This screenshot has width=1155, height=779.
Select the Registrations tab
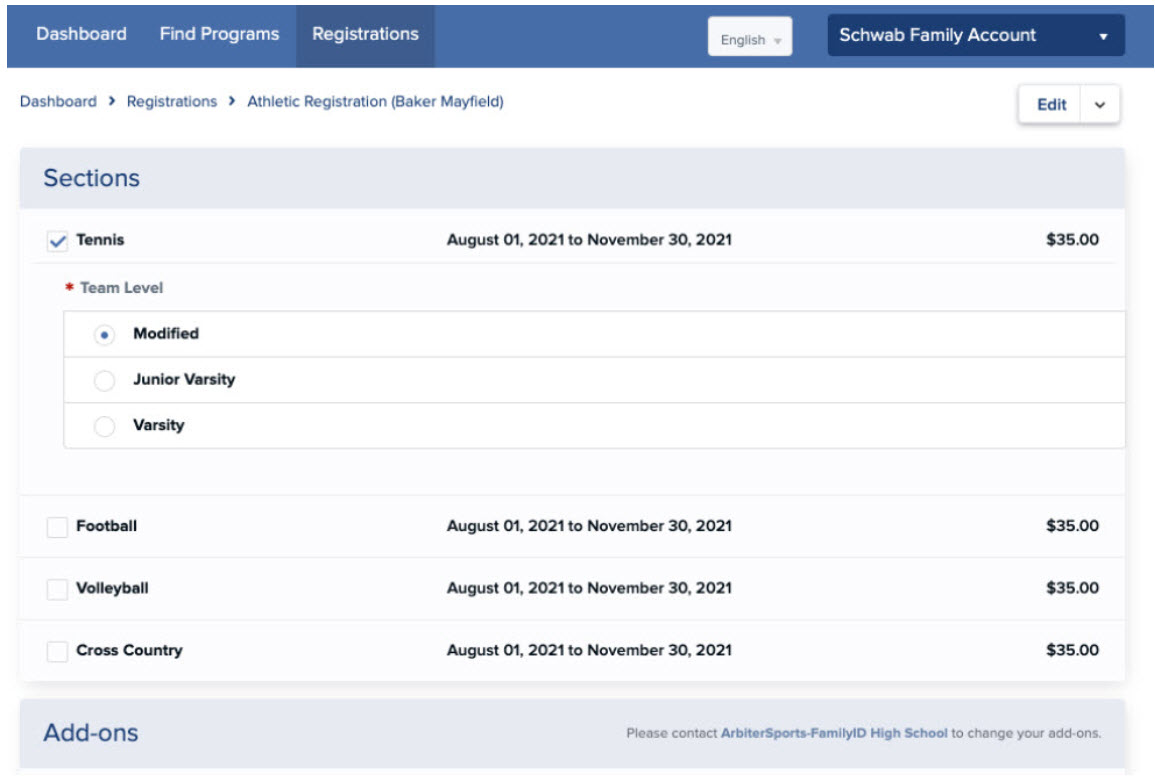click(x=365, y=34)
